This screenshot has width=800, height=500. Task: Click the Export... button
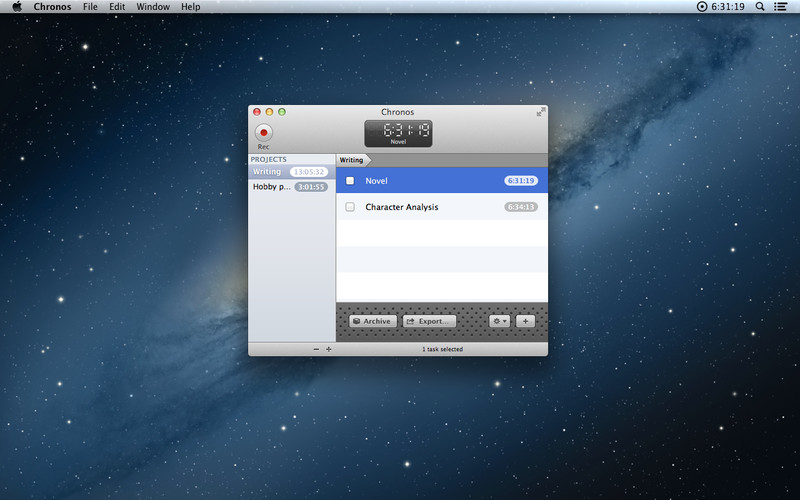tap(429, 321)
